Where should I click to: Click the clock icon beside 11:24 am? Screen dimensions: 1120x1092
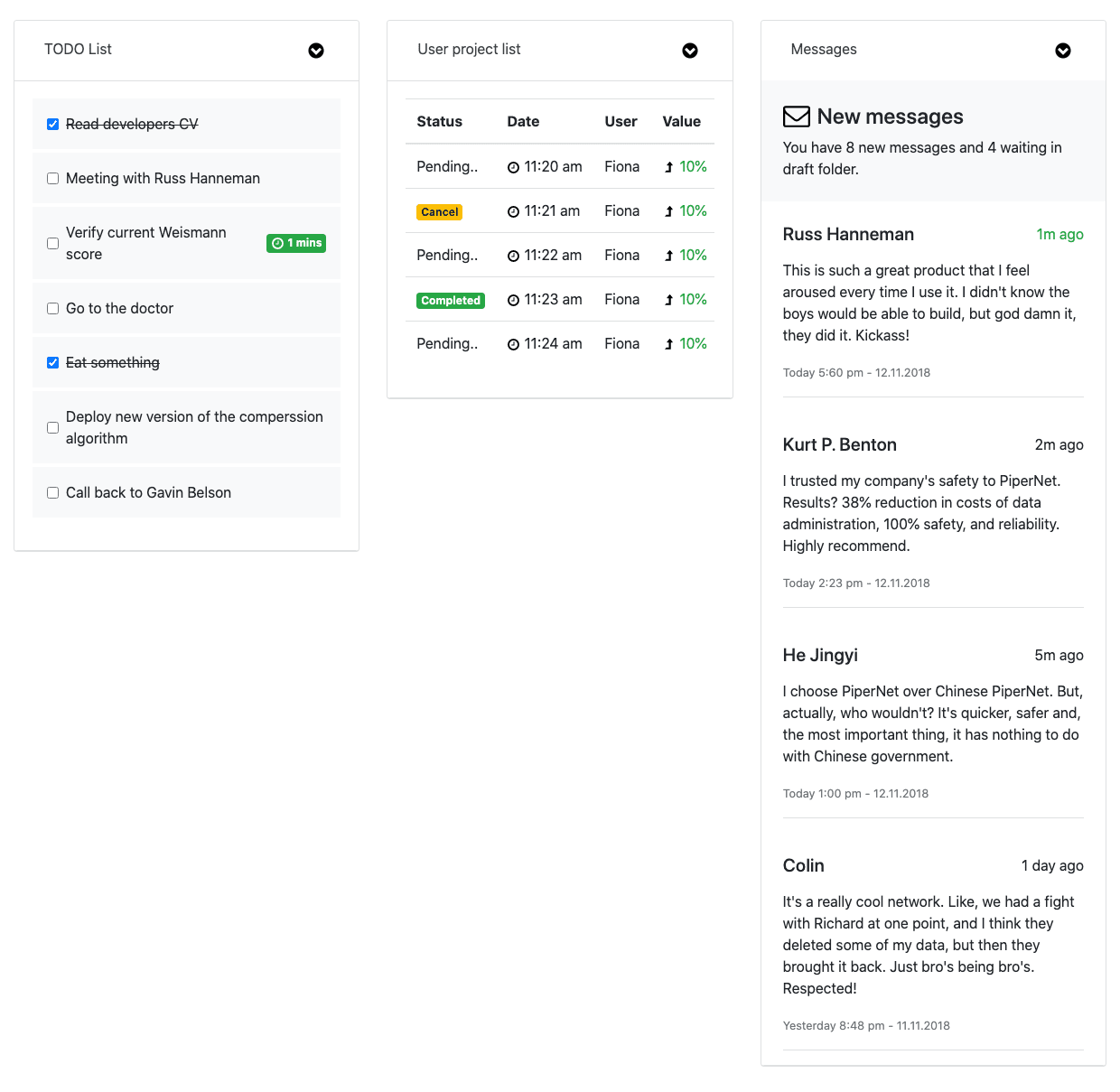point(512,343)
